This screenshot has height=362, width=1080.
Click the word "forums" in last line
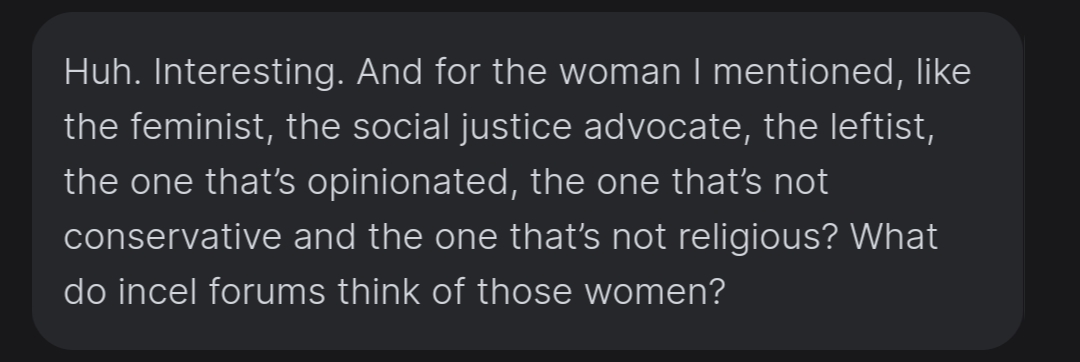[267, 292]
